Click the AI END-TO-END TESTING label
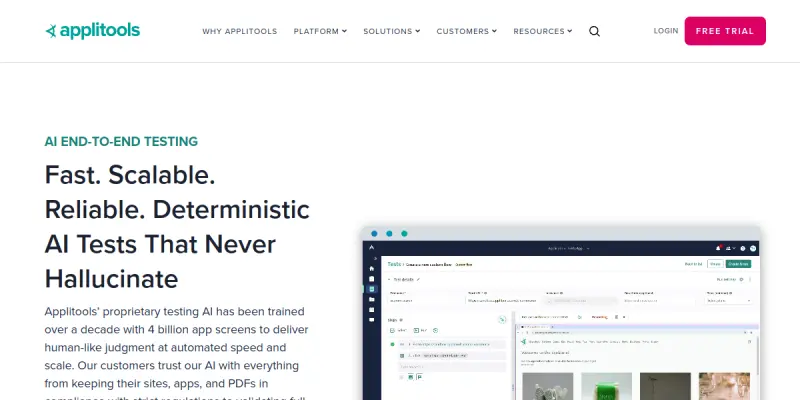800x400 pixels. point(121,141)
